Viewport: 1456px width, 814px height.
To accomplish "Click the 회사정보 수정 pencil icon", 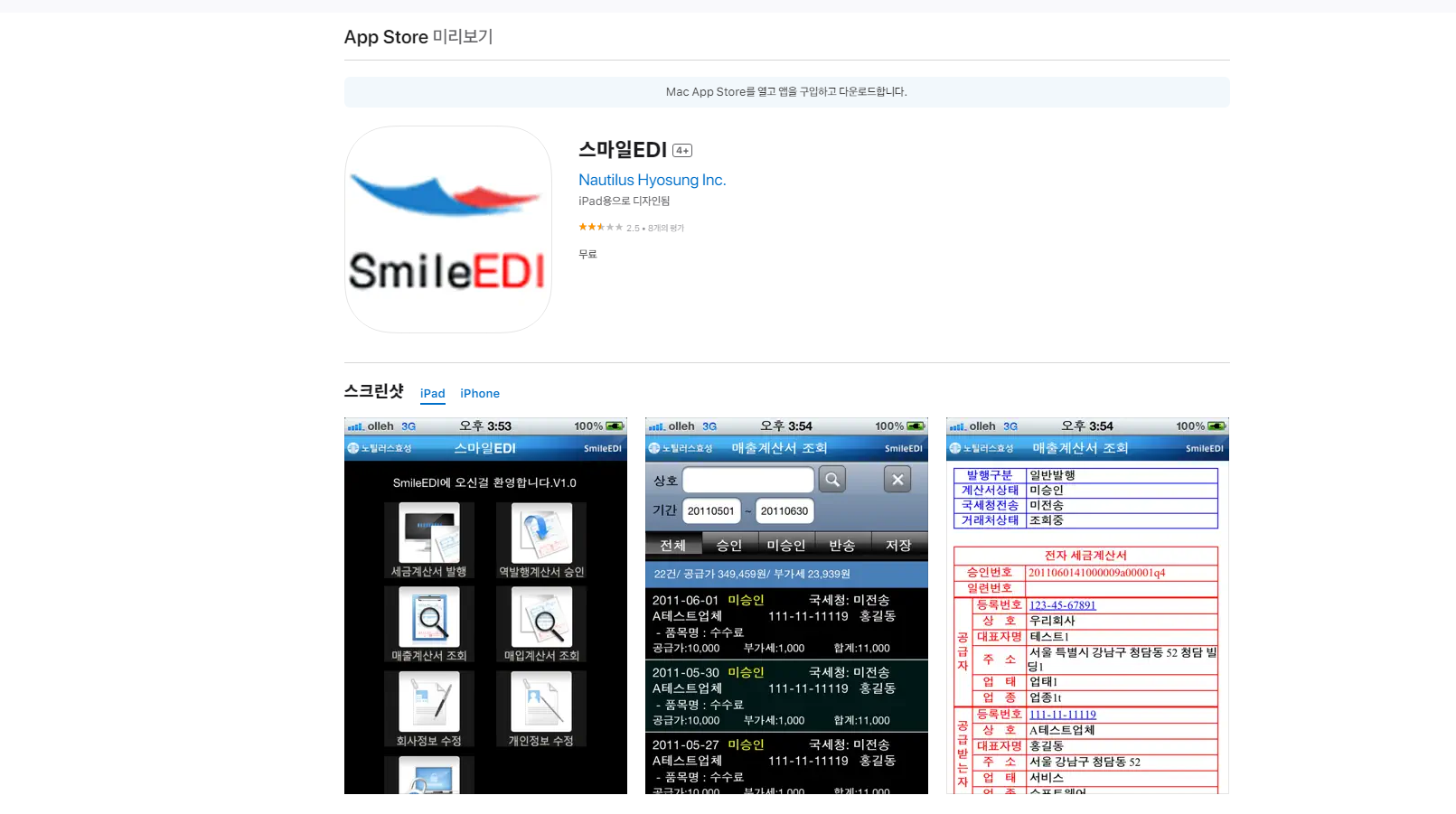I will pyautogui.click(x=429, y=709).
